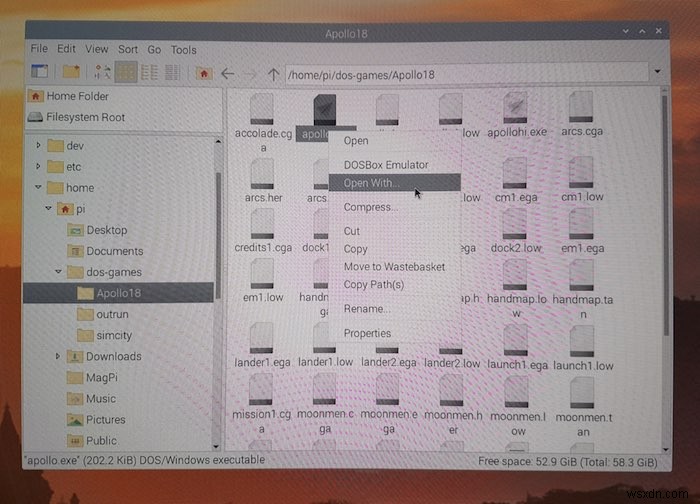Collapse the pi folder tree node
This screenshot has width=700, height=504.
pyautogui.click(x=49, y=208)
